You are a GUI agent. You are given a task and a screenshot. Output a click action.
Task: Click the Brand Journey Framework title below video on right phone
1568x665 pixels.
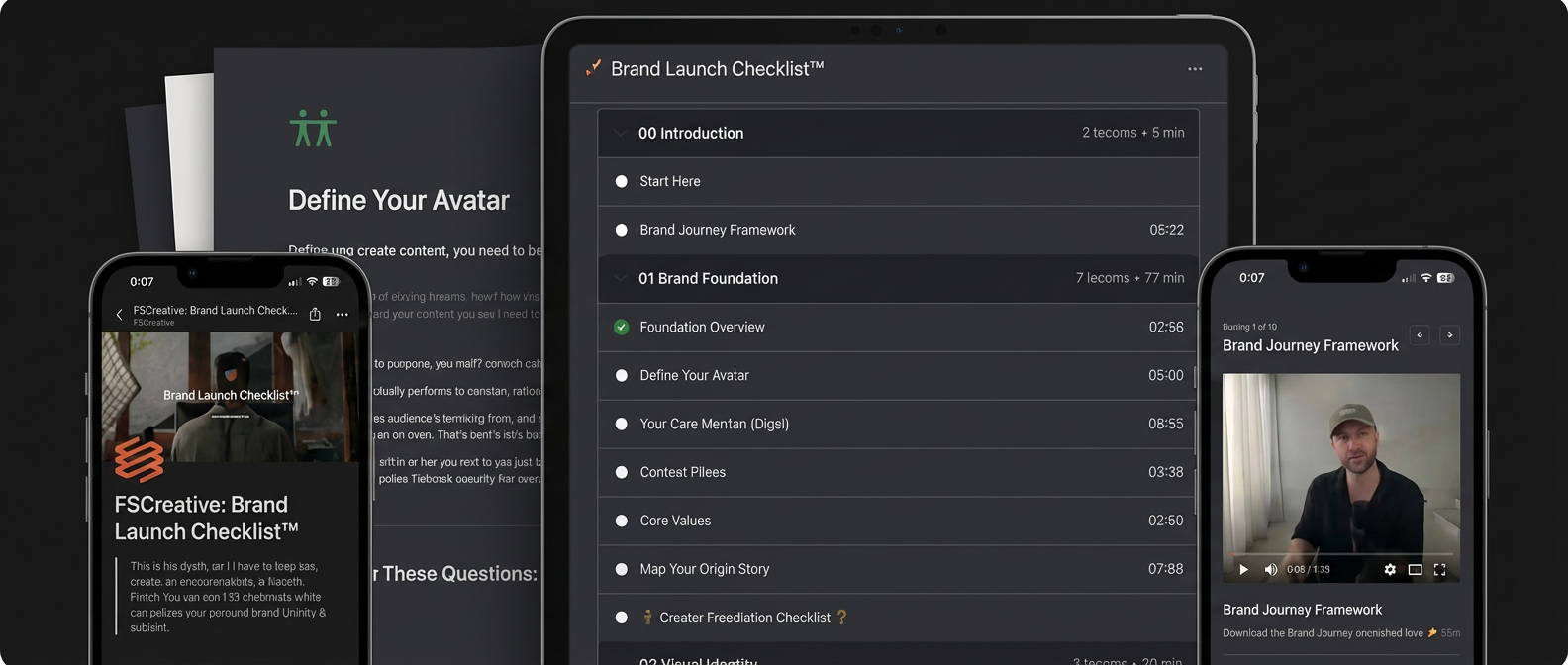pyautogui.click(x=1302, y=610)
